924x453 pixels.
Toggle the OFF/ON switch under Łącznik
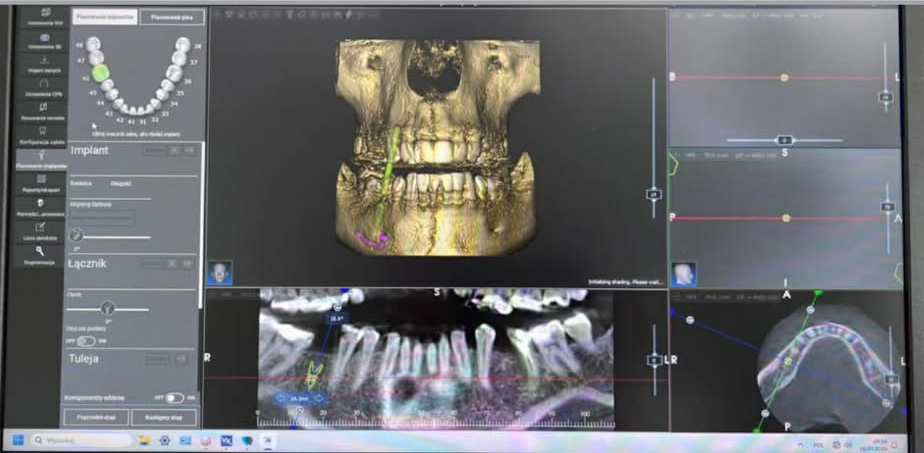87,341
